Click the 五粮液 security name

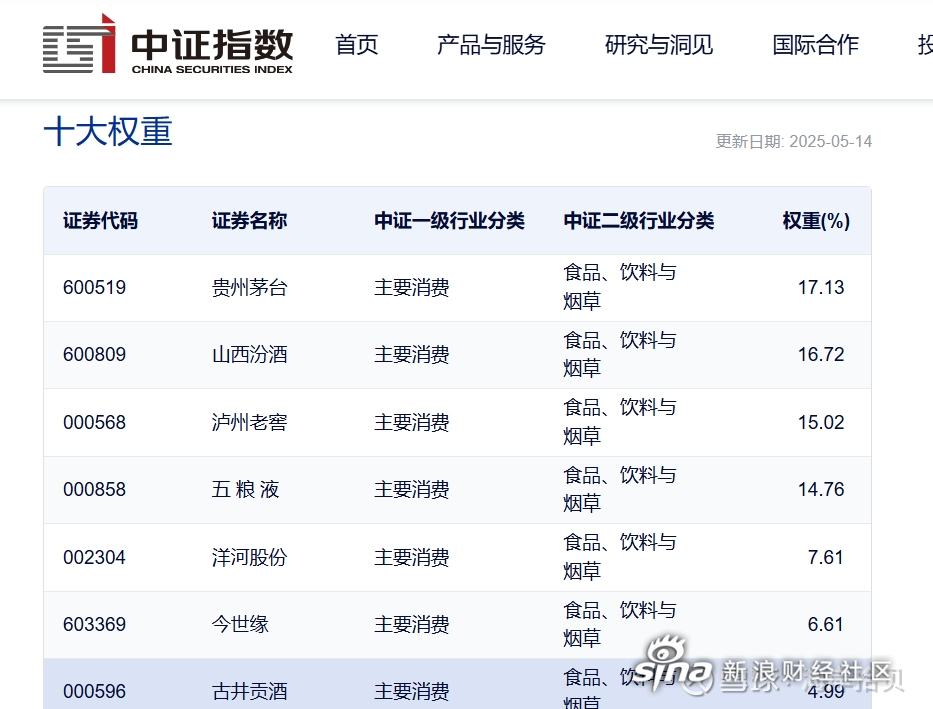(246, 490)
